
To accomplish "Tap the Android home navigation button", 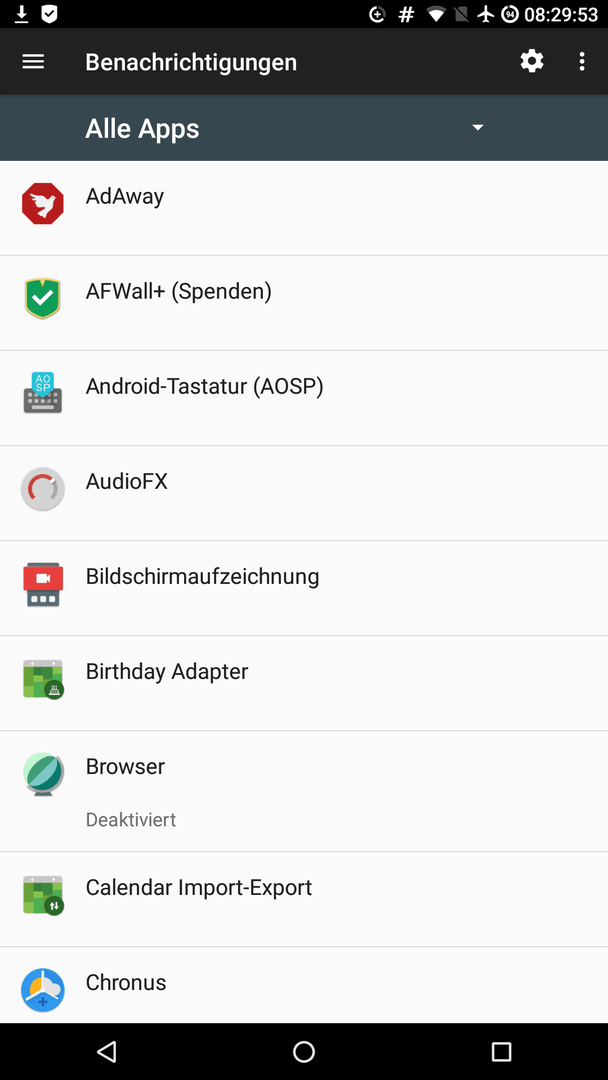I will point(304,1051).
